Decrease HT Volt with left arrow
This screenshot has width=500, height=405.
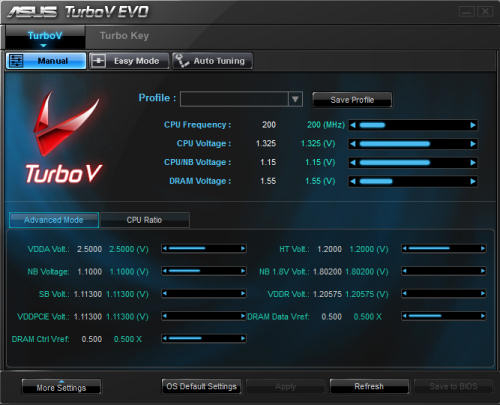point(405,248)
